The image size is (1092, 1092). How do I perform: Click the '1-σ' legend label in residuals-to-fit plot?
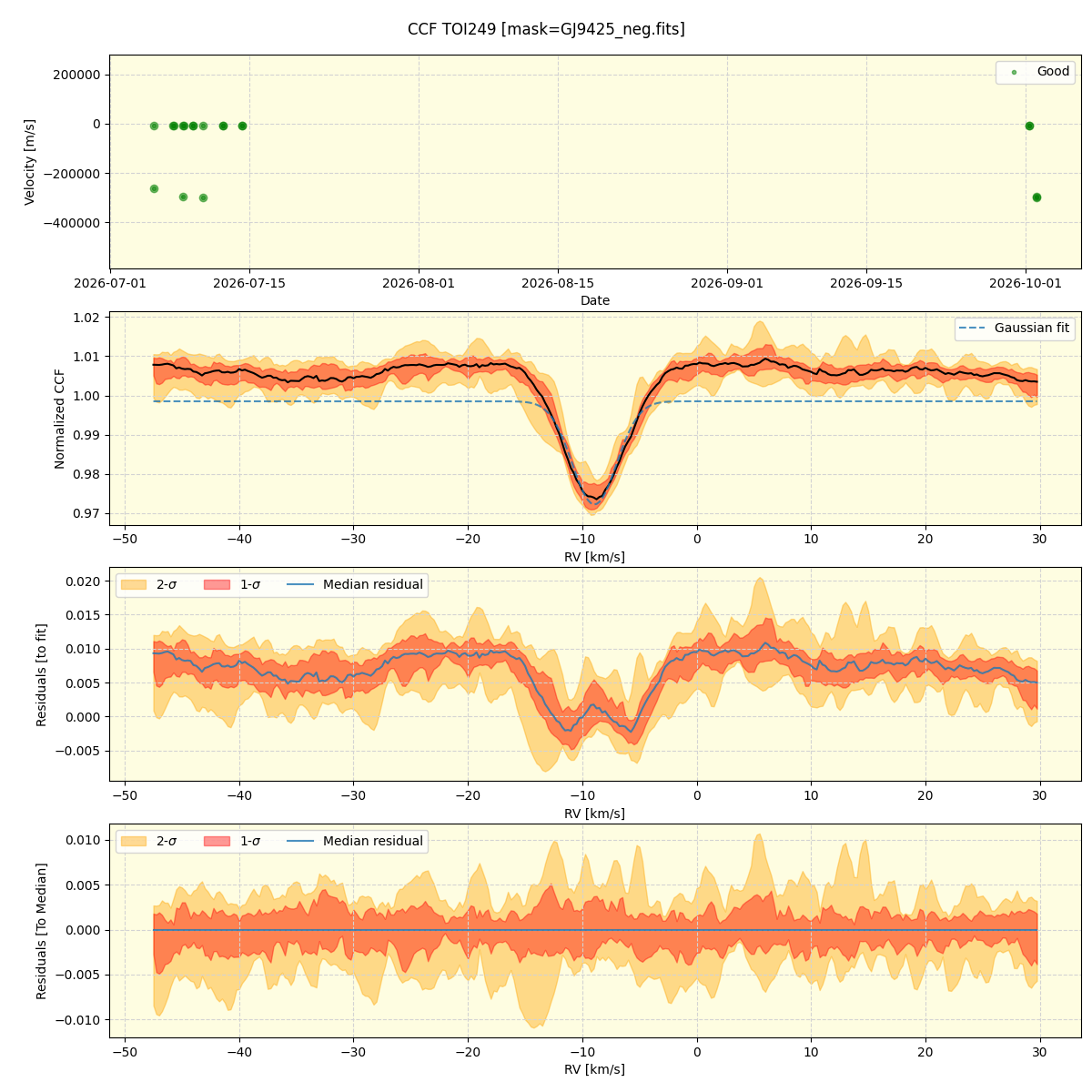point(250,584)
